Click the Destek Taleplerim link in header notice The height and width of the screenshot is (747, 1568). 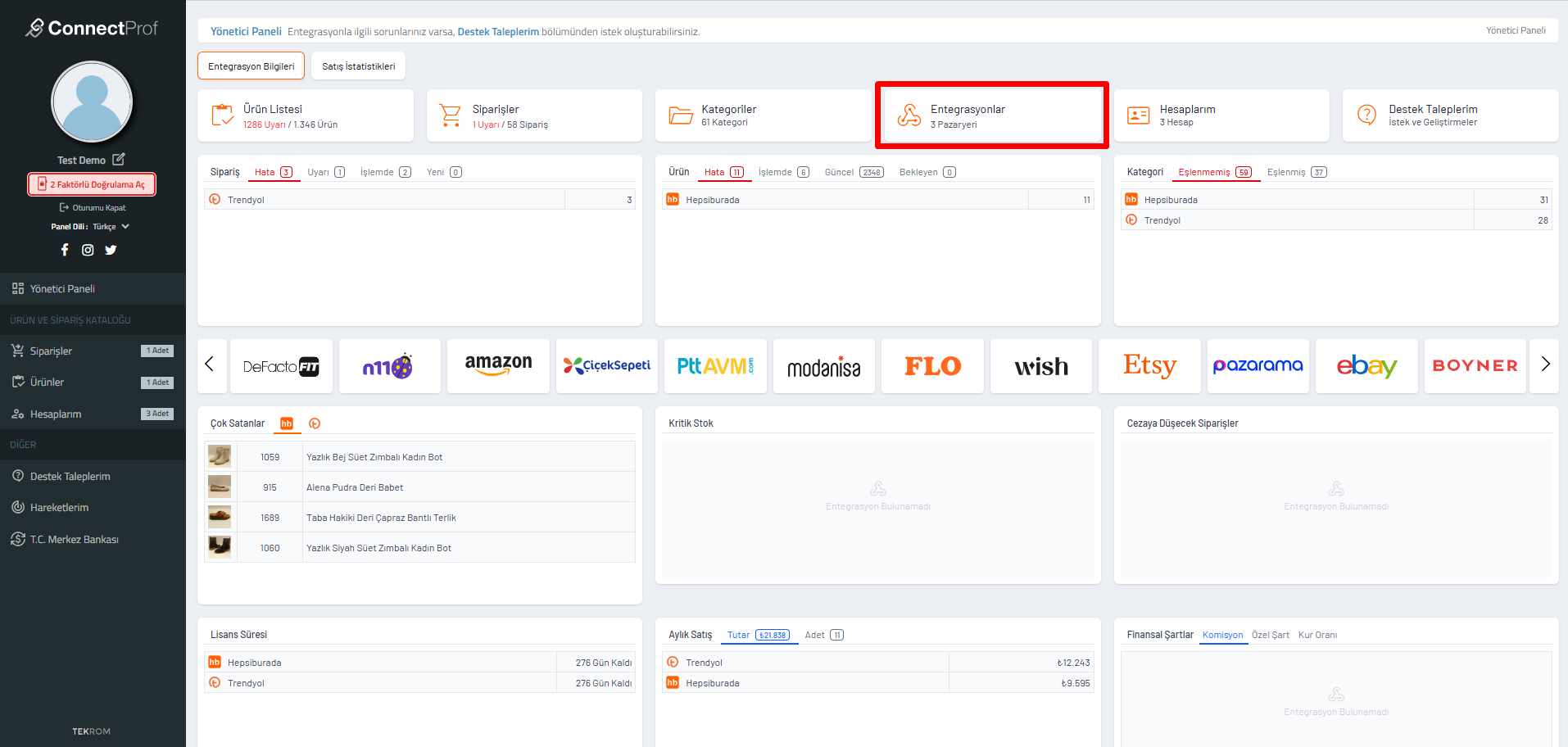tap(498, 32)
